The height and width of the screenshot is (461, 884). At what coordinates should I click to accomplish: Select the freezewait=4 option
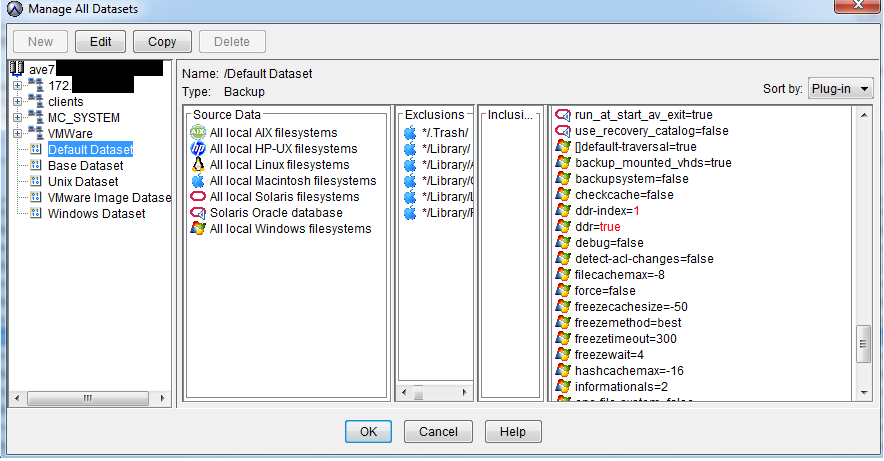[x=609, y=354]
